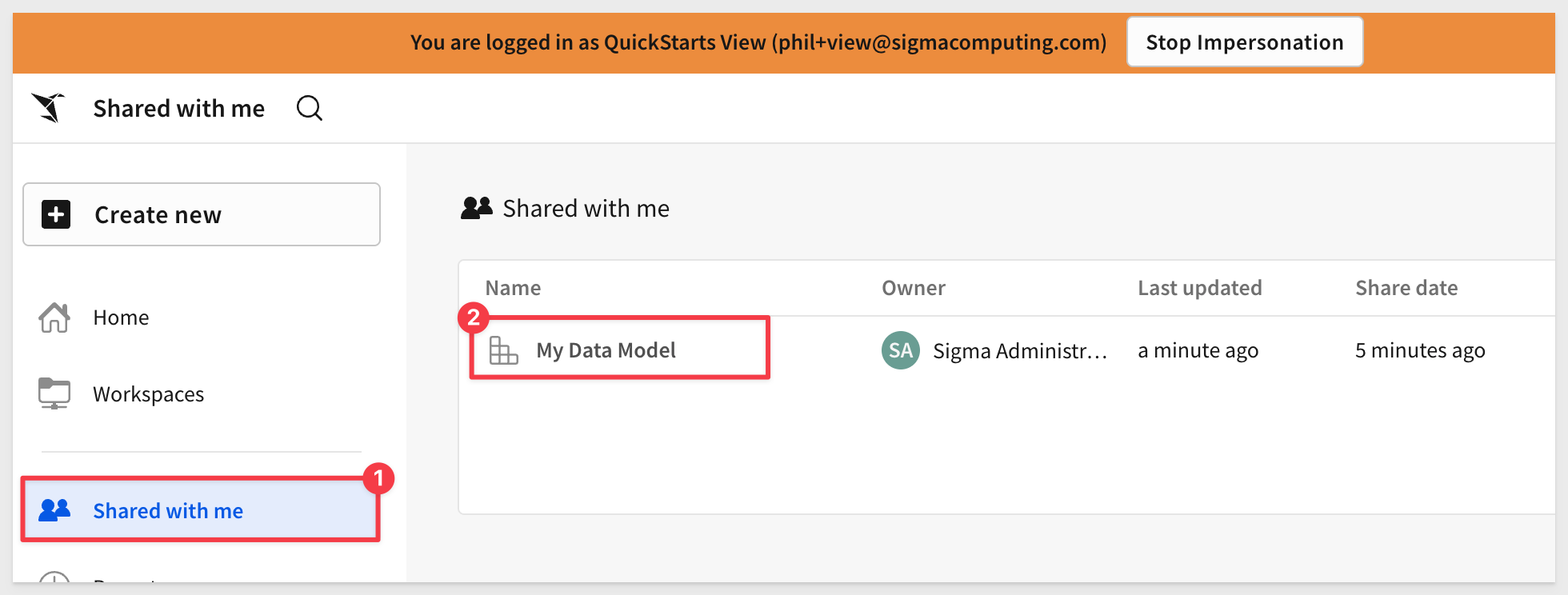Sort by the Last updated column header
The height and width of the screenshot is (595, 1568).
[x=1200, y=288]
